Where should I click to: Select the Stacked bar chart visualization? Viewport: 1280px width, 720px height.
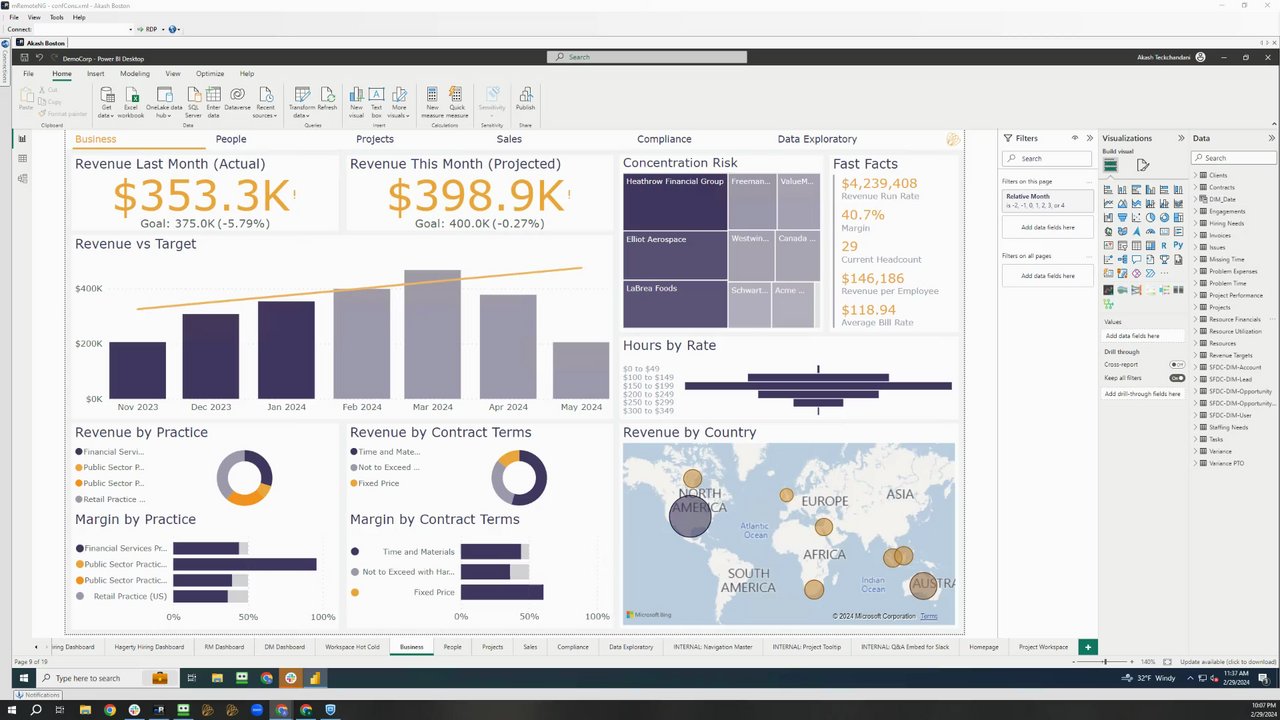[x=1109, y=189]
